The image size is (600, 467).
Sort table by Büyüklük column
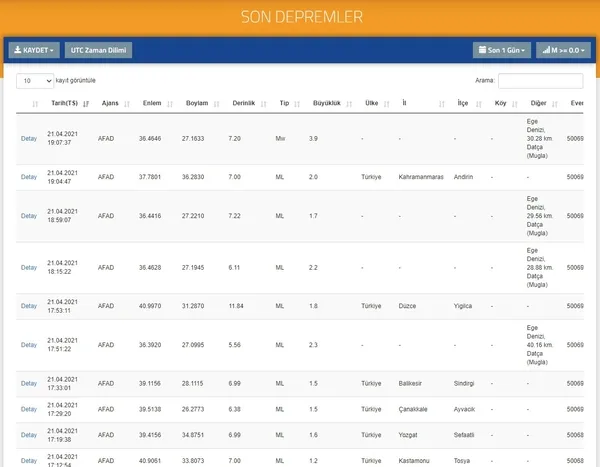pyautogui.click(x=349, y=104)
